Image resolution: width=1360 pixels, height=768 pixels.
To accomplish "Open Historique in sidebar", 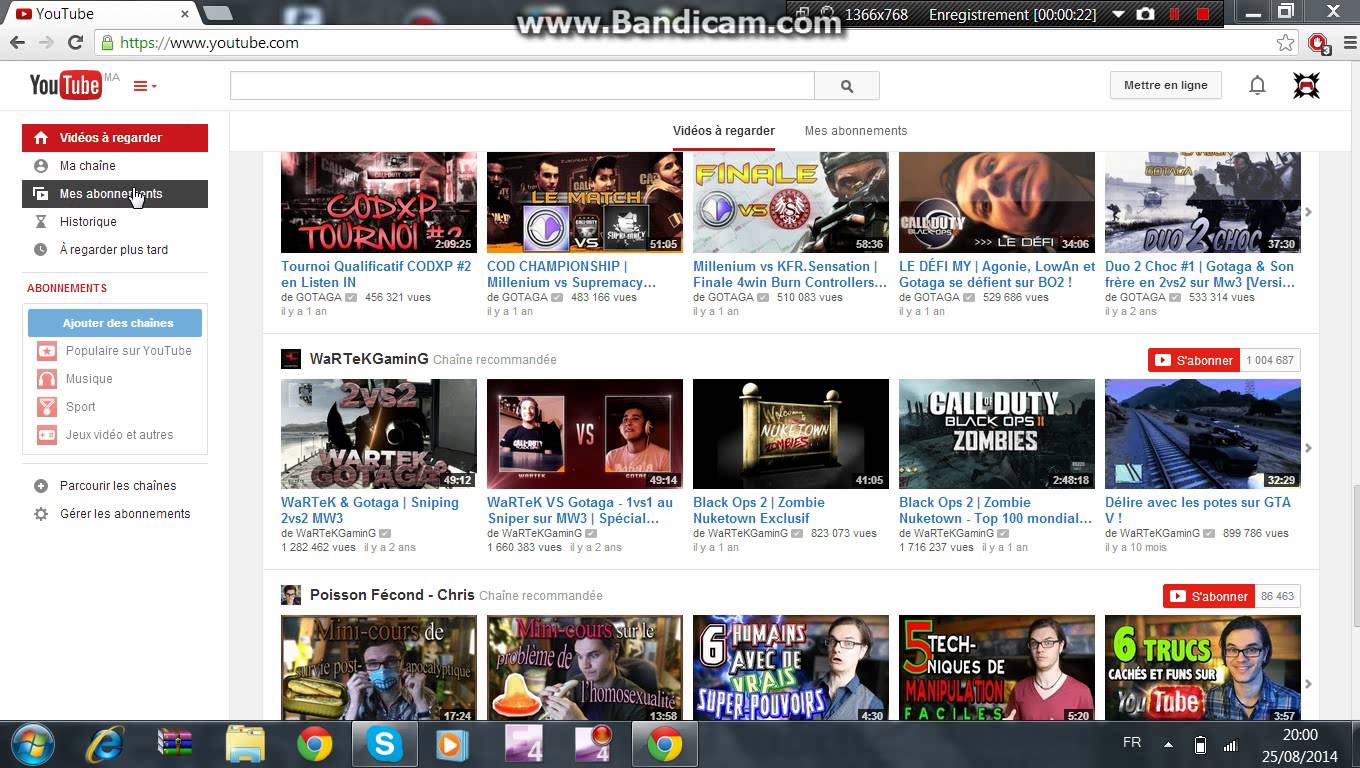I will (x=115, y=222).
